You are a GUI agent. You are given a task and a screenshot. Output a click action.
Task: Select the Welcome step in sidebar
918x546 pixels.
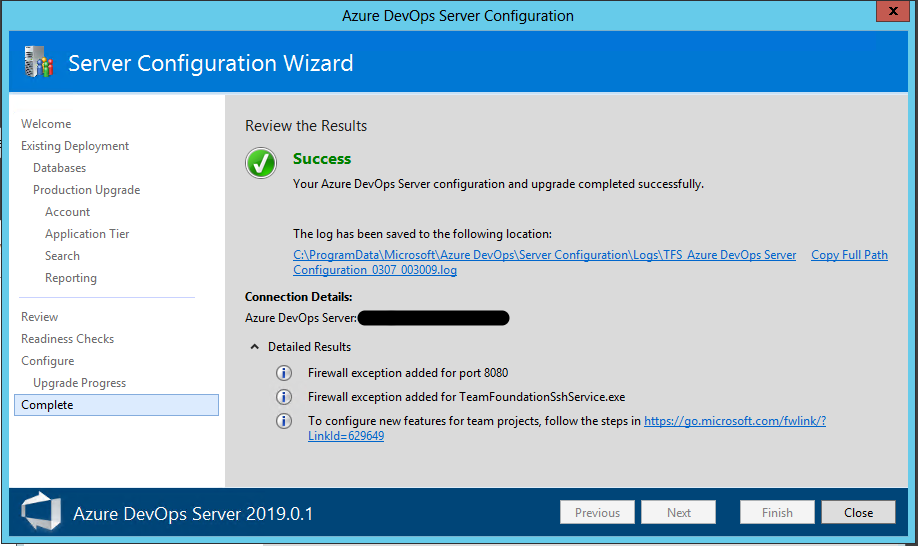pyautogui.click(x=46, y=124)
